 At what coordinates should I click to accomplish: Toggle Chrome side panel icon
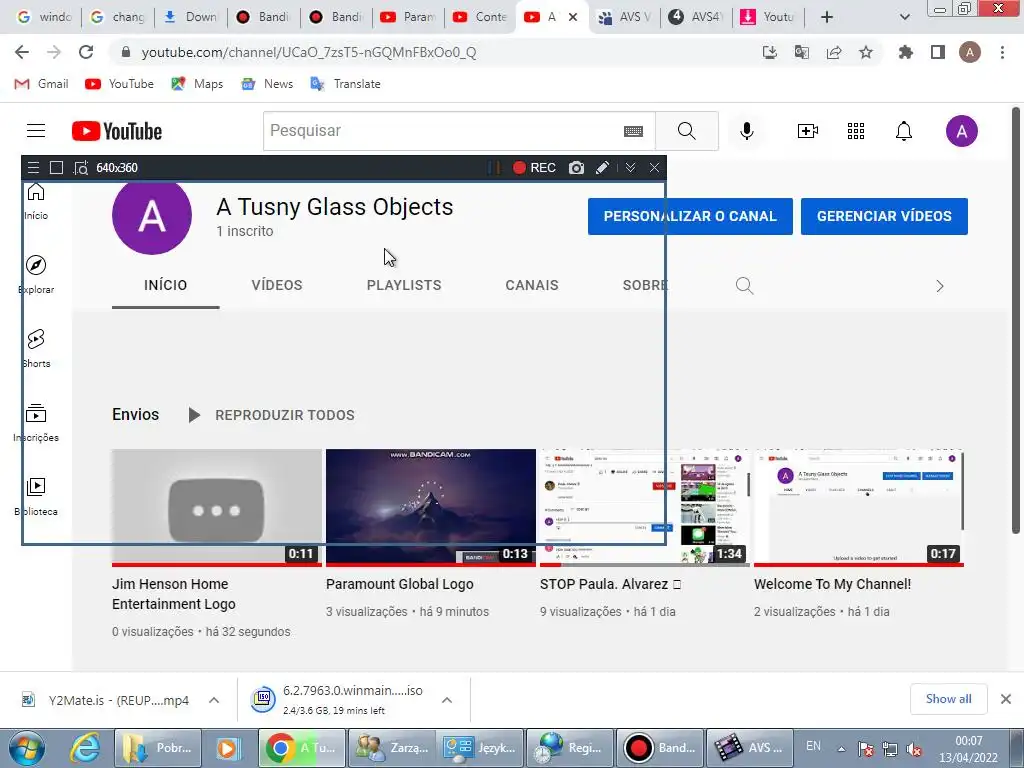click(937, 52)
